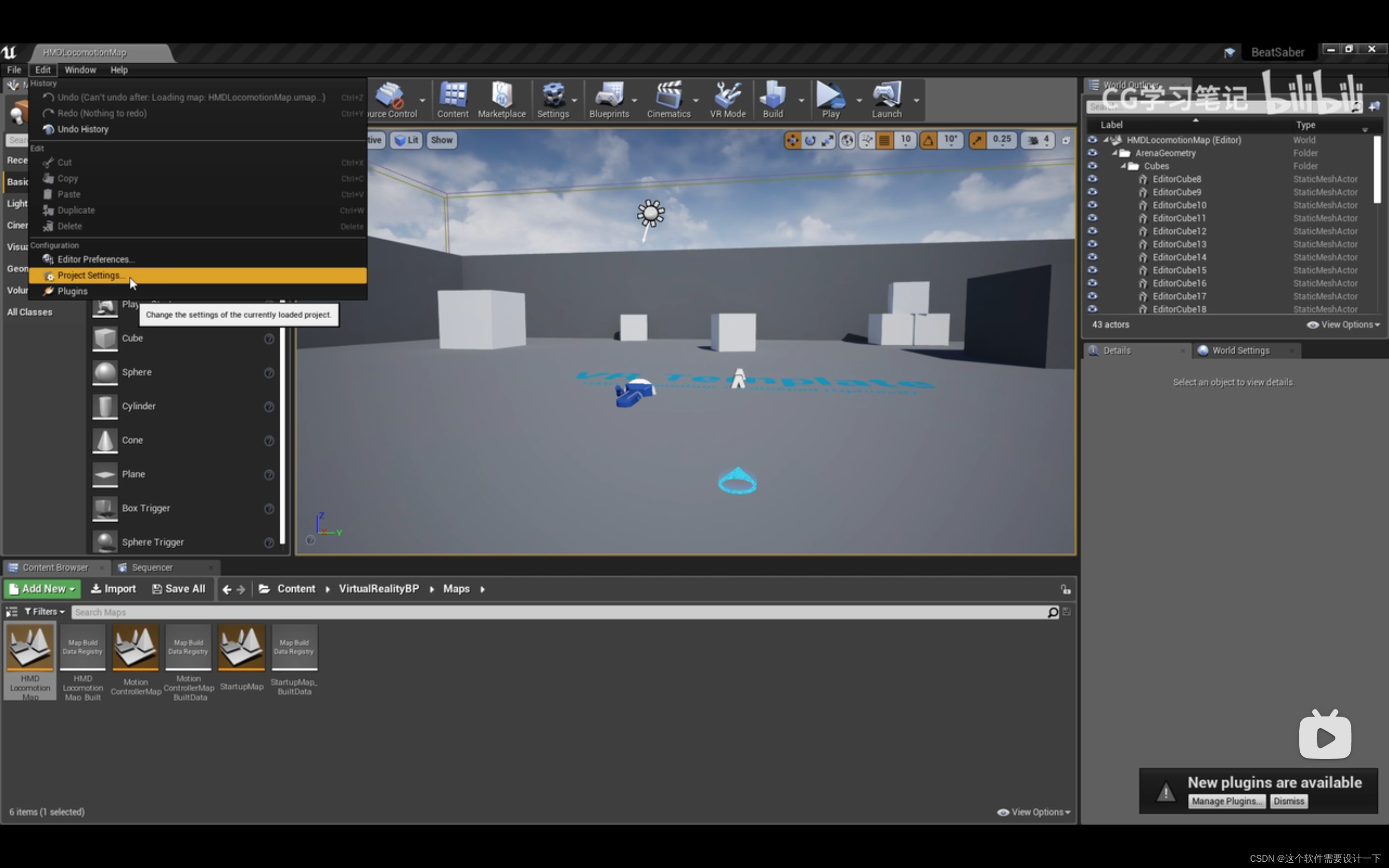Toggle grid snapping icon in viewport
This screenshot has width=1389, height=868.
tap(885, 140)
